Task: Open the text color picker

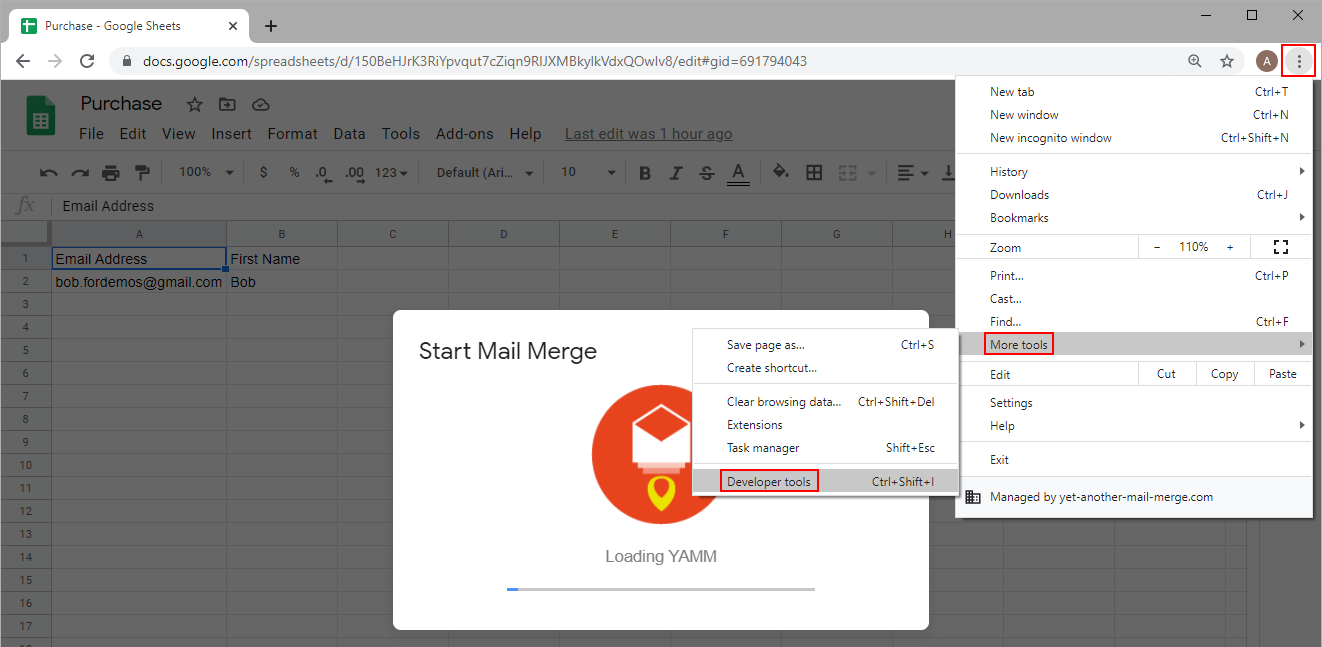Action: [x=738, y=173]
